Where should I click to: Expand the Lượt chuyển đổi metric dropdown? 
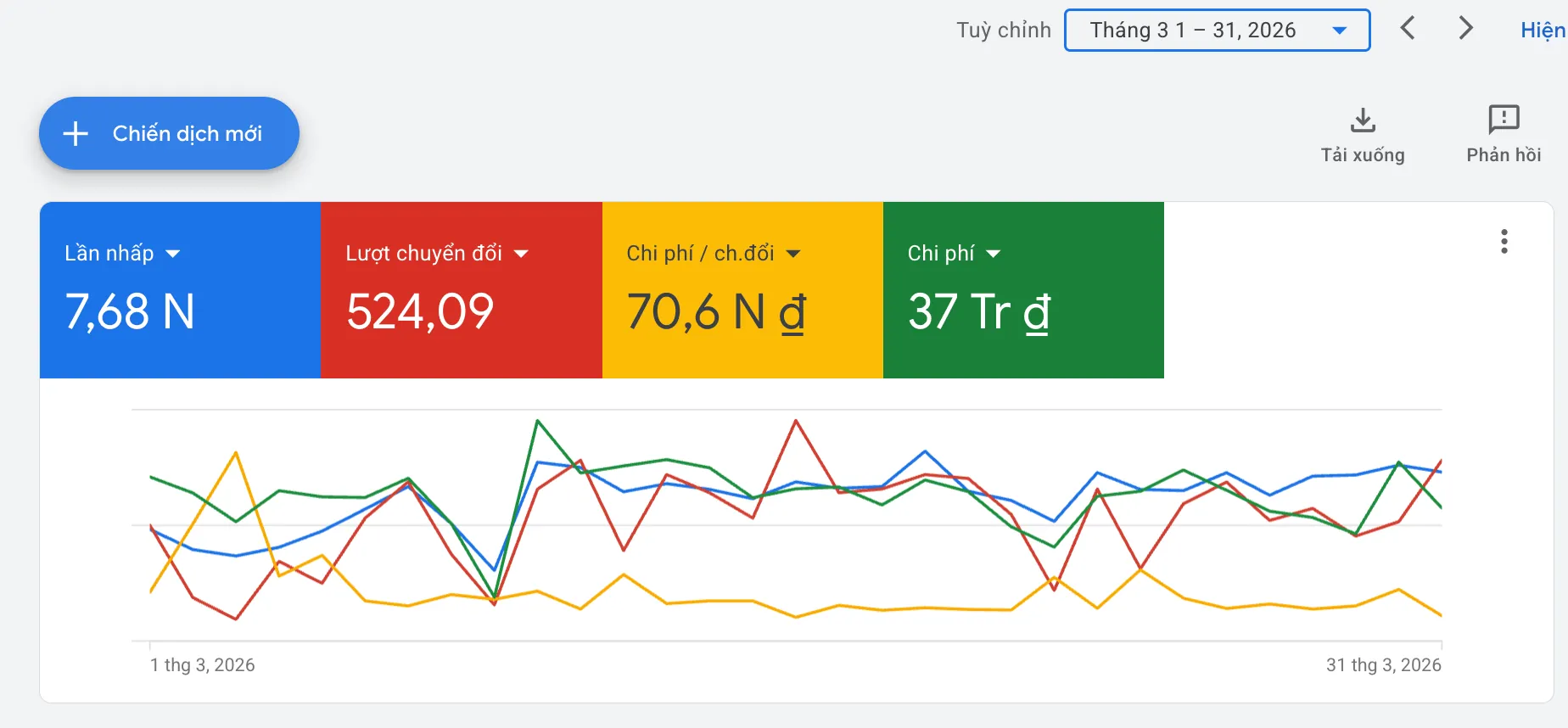click(x=521, y=254)
